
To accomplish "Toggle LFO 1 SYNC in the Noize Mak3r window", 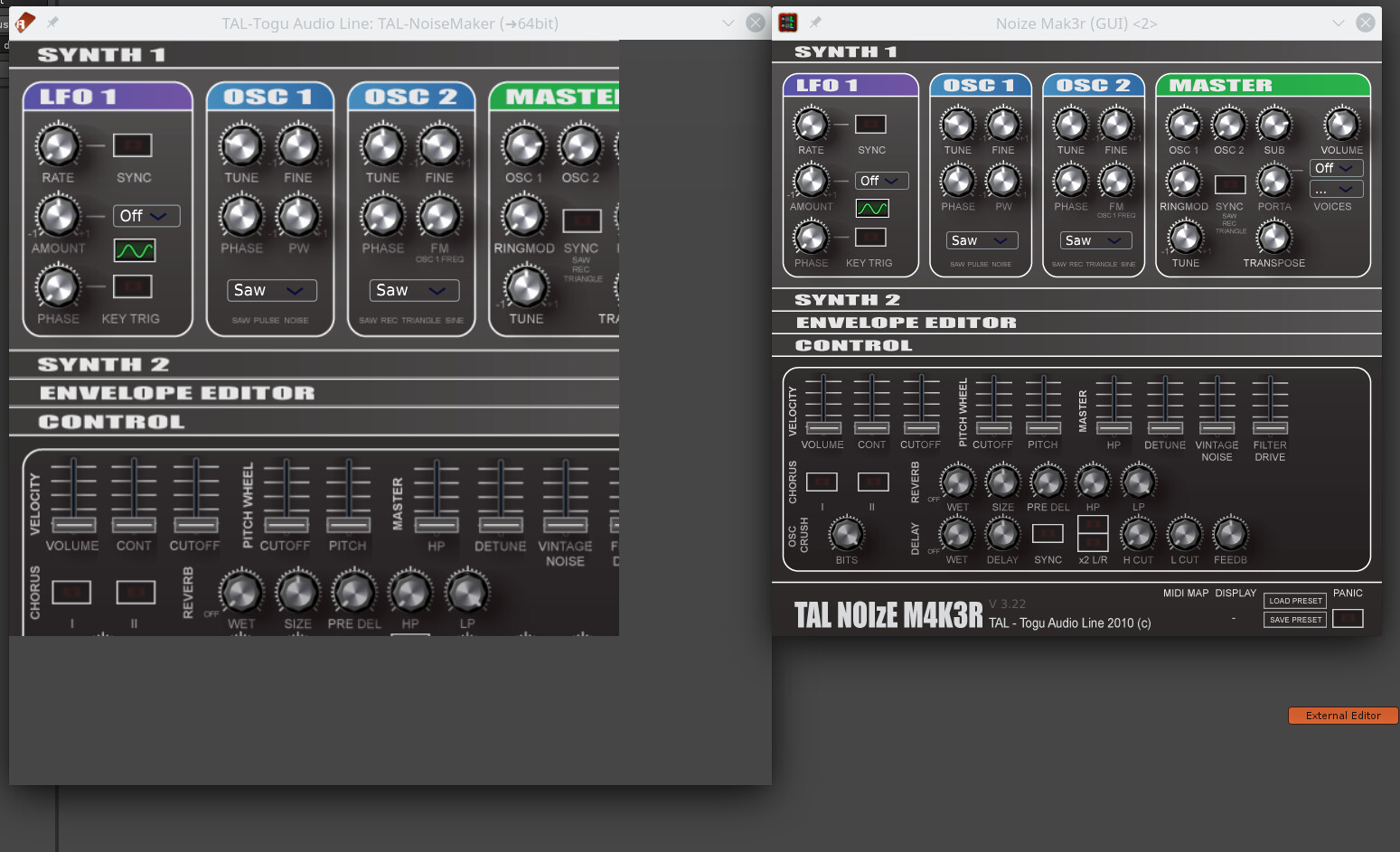I will click(871, 124).
